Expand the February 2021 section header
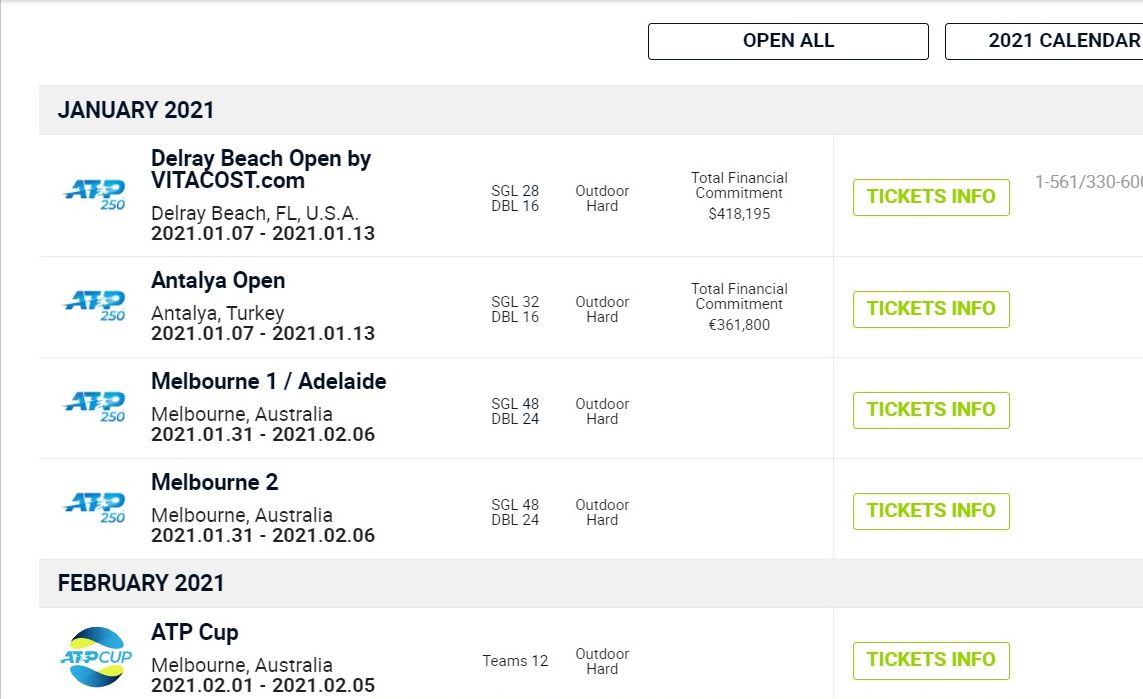The image size is (1143, 699). click(x=141, y=583)
